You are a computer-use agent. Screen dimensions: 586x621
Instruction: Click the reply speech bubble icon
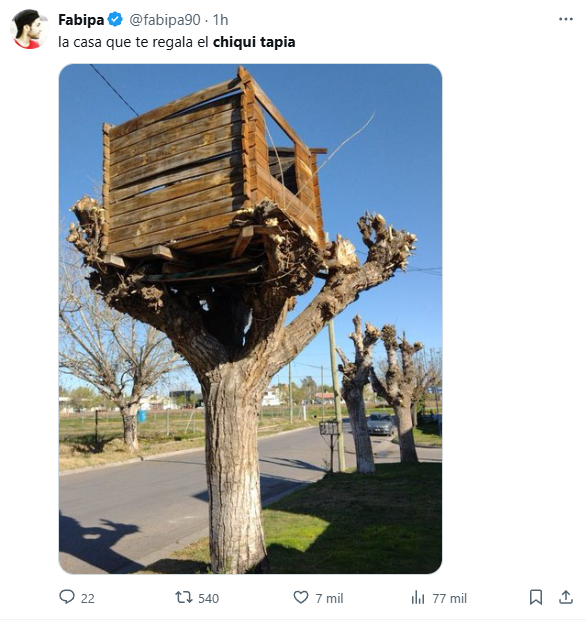coord(67,597)
